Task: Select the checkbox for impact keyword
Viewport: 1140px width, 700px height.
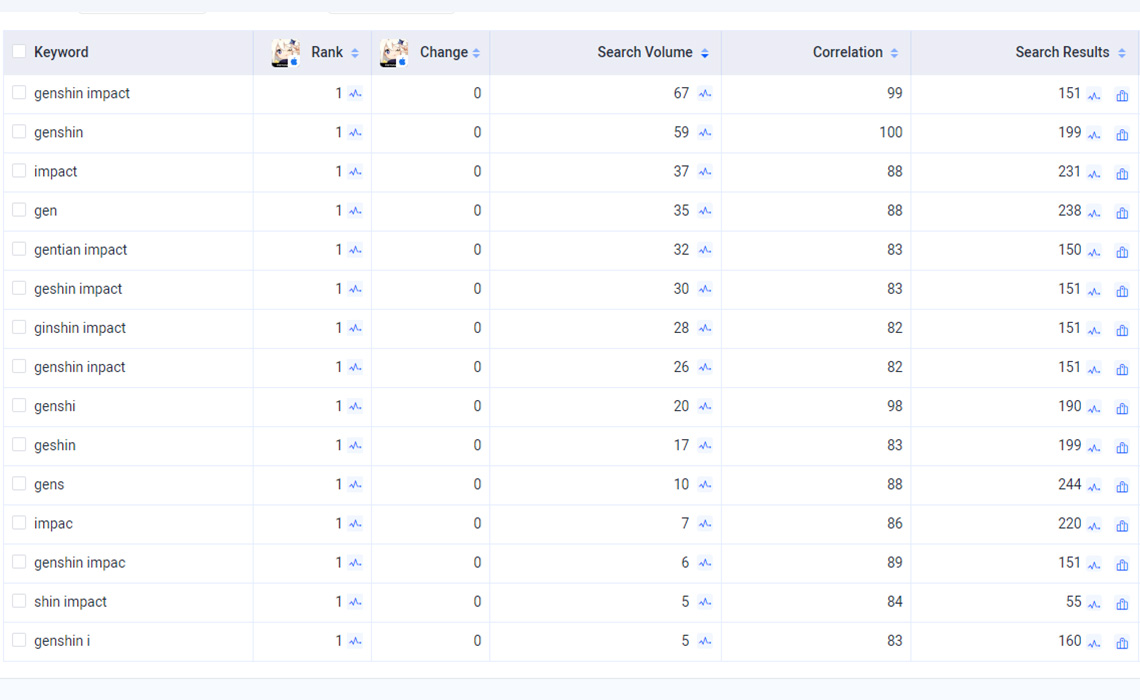Action: point(19,170)
